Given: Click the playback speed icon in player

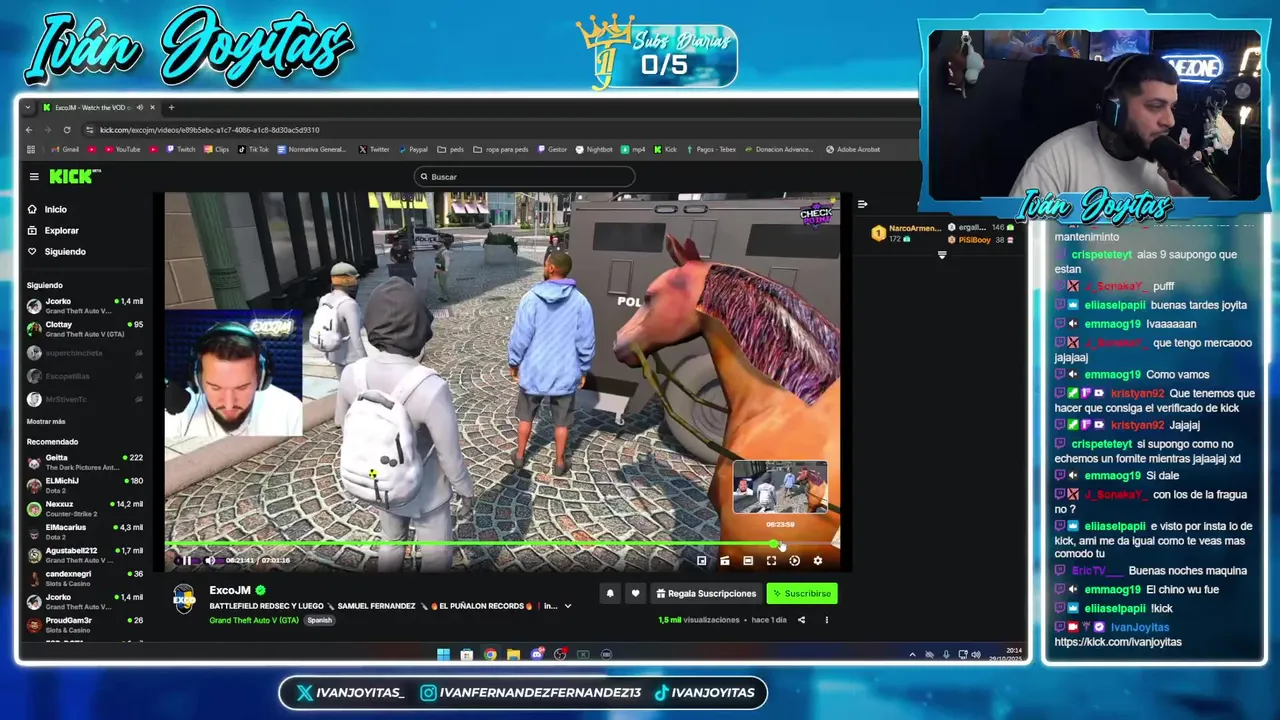Looking at the screenshot, I should point(795,561).
